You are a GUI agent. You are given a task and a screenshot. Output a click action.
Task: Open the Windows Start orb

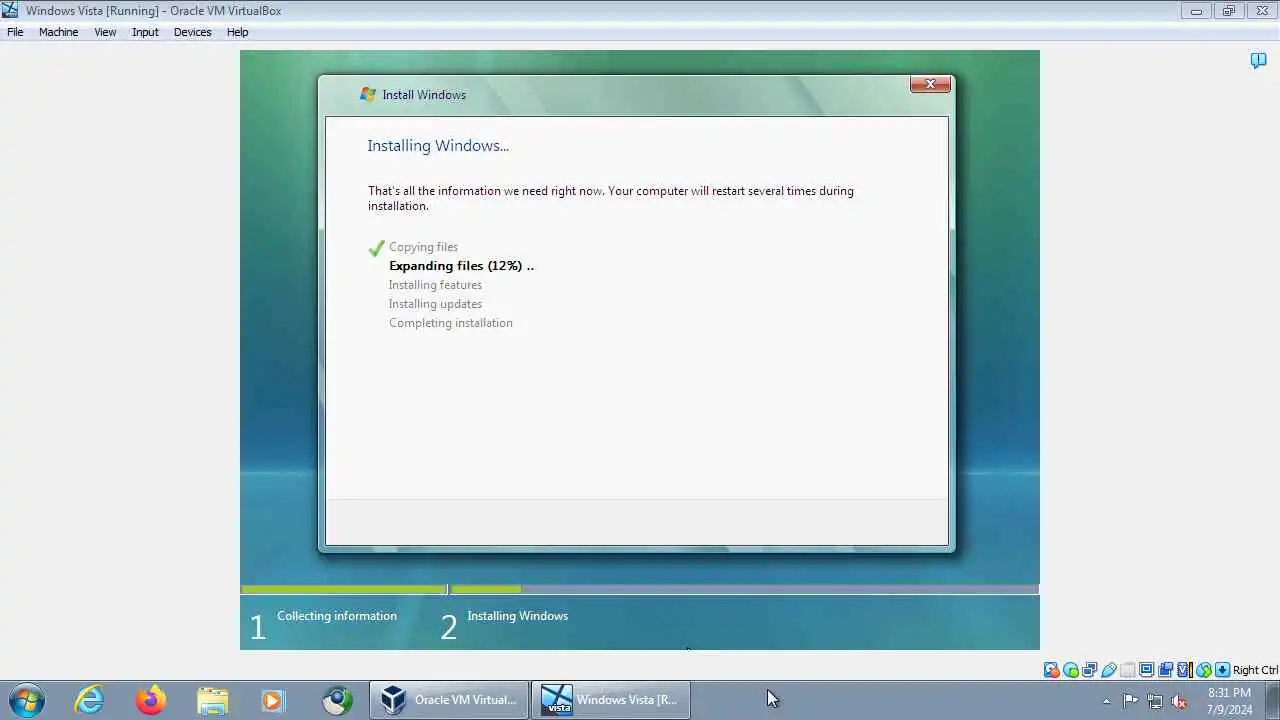pyautogui.click(x=26, y=700)
